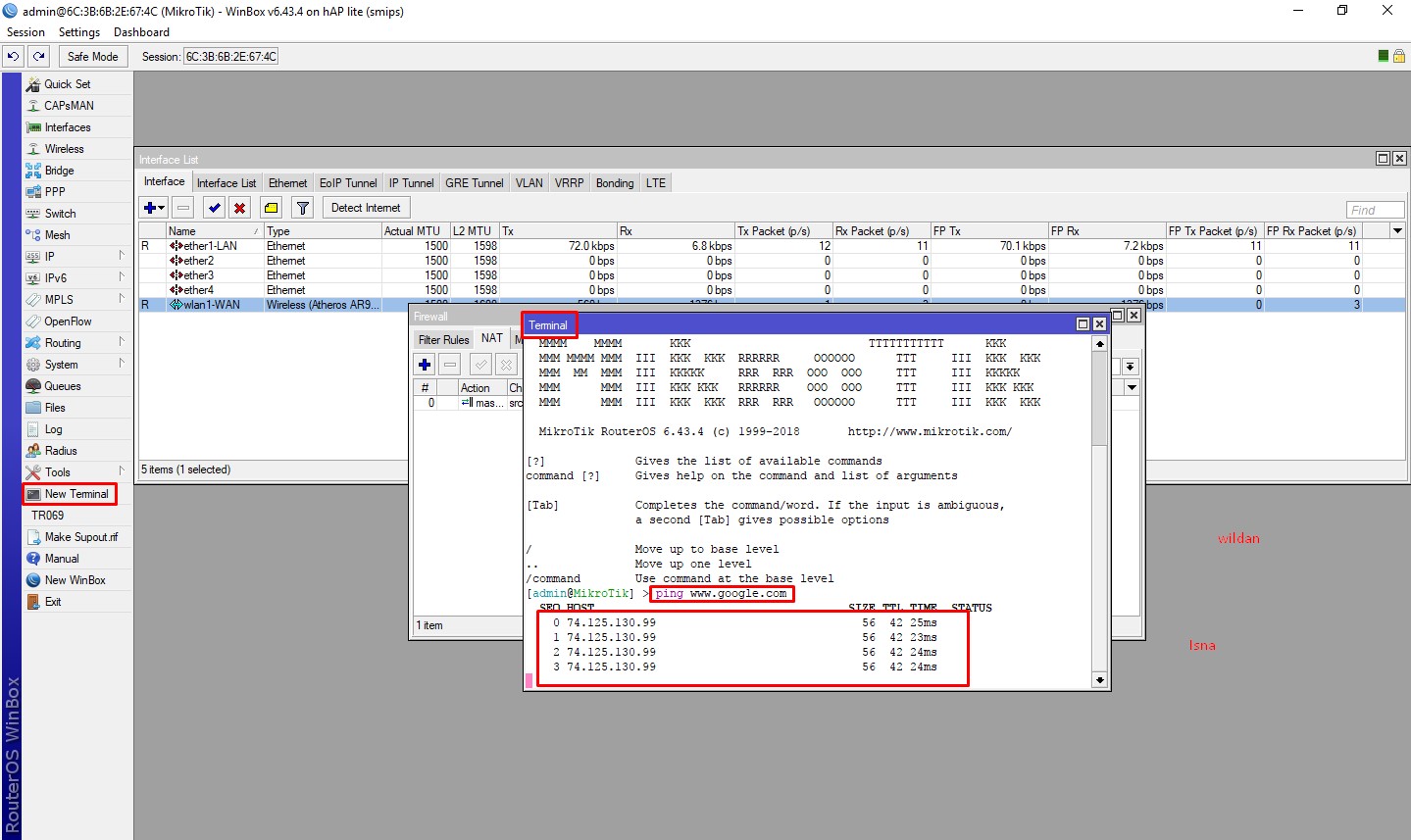Screen dimensions: 1411x840
Task: Sort the interface table by Type
Action: [x=323, y=231]
